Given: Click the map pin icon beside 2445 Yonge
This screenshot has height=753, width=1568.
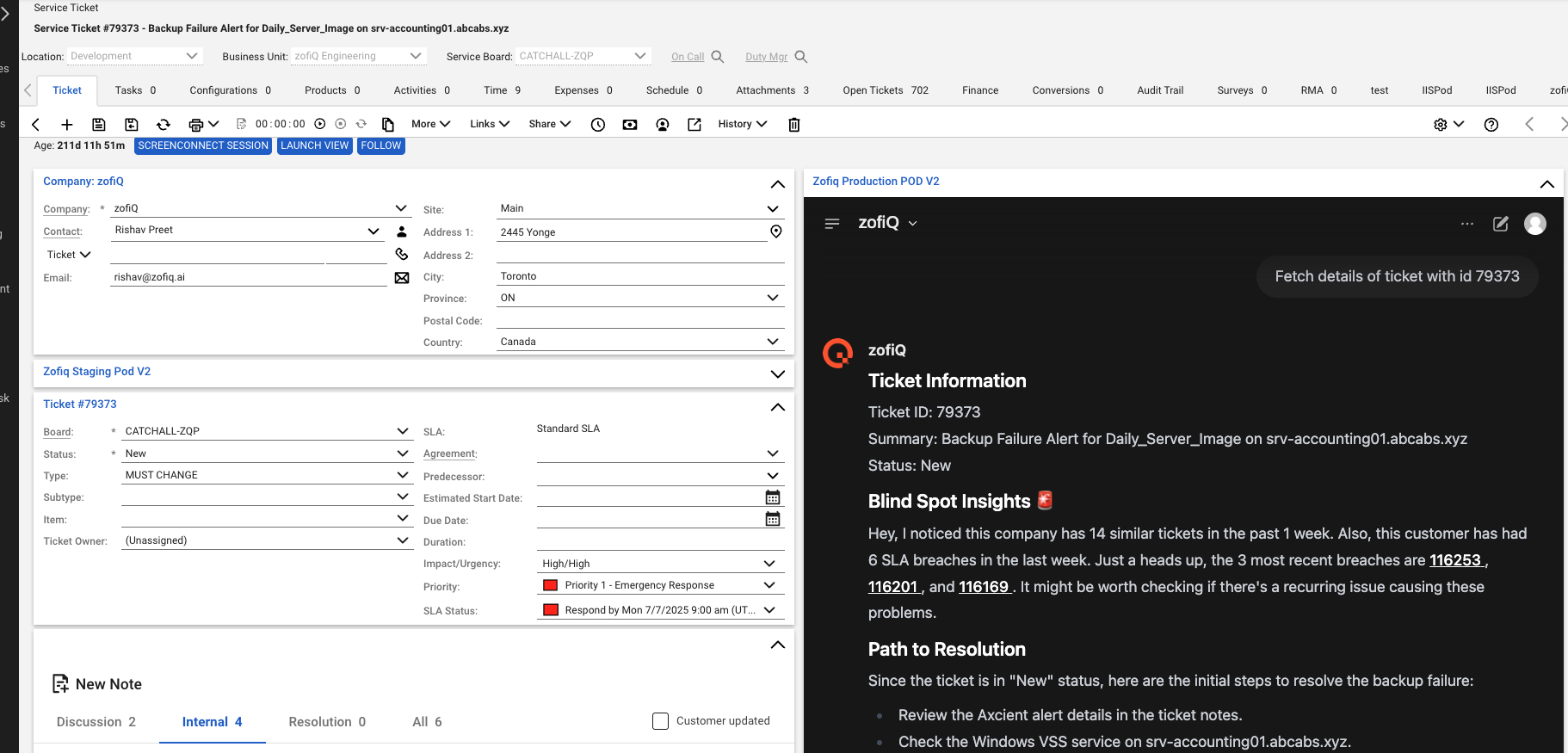Looking at the screenshot, I should [776, 231].
